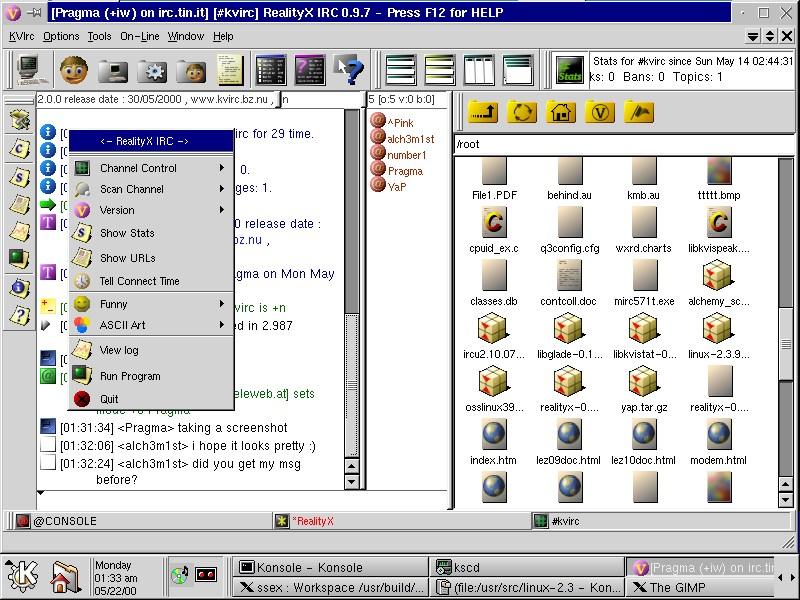800x600 pixels.
Task: Expand the Scan Channel submenu
Action: tap(152, 189)
